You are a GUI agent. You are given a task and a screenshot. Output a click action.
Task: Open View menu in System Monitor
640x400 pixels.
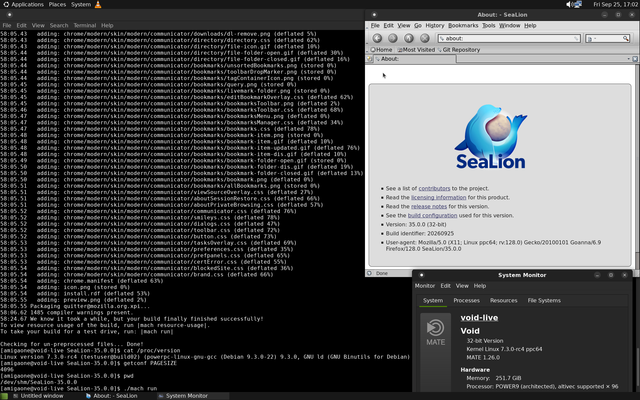(462, 286)
